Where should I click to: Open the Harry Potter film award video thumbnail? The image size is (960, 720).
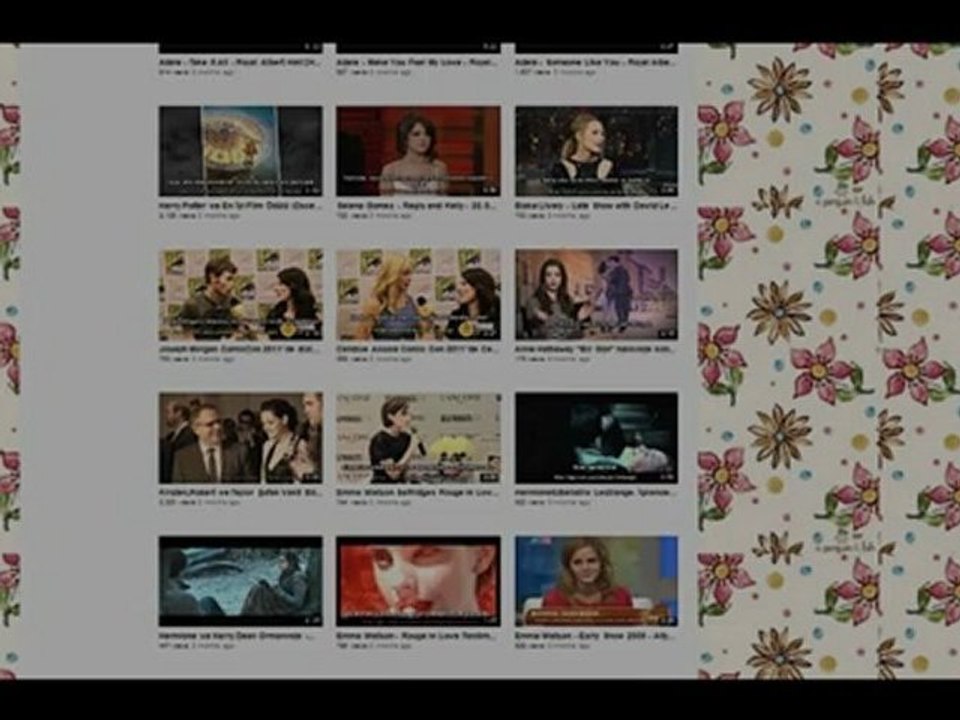click(x=241, y=151)
